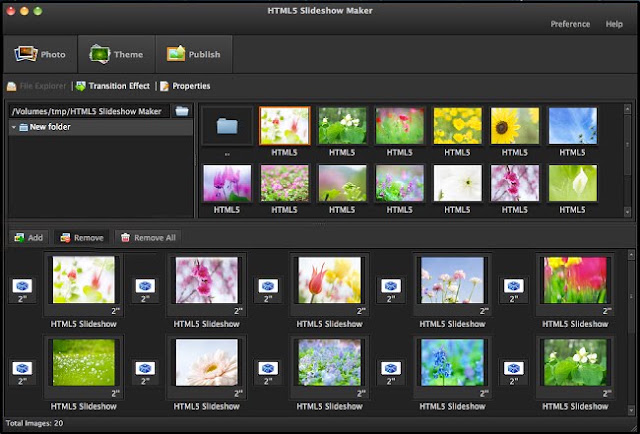This screenshot has height=434, width=640.
Task: Click the path field /Volumes/tmp/HTML5 Slideshow Maker
Action: 89,111
